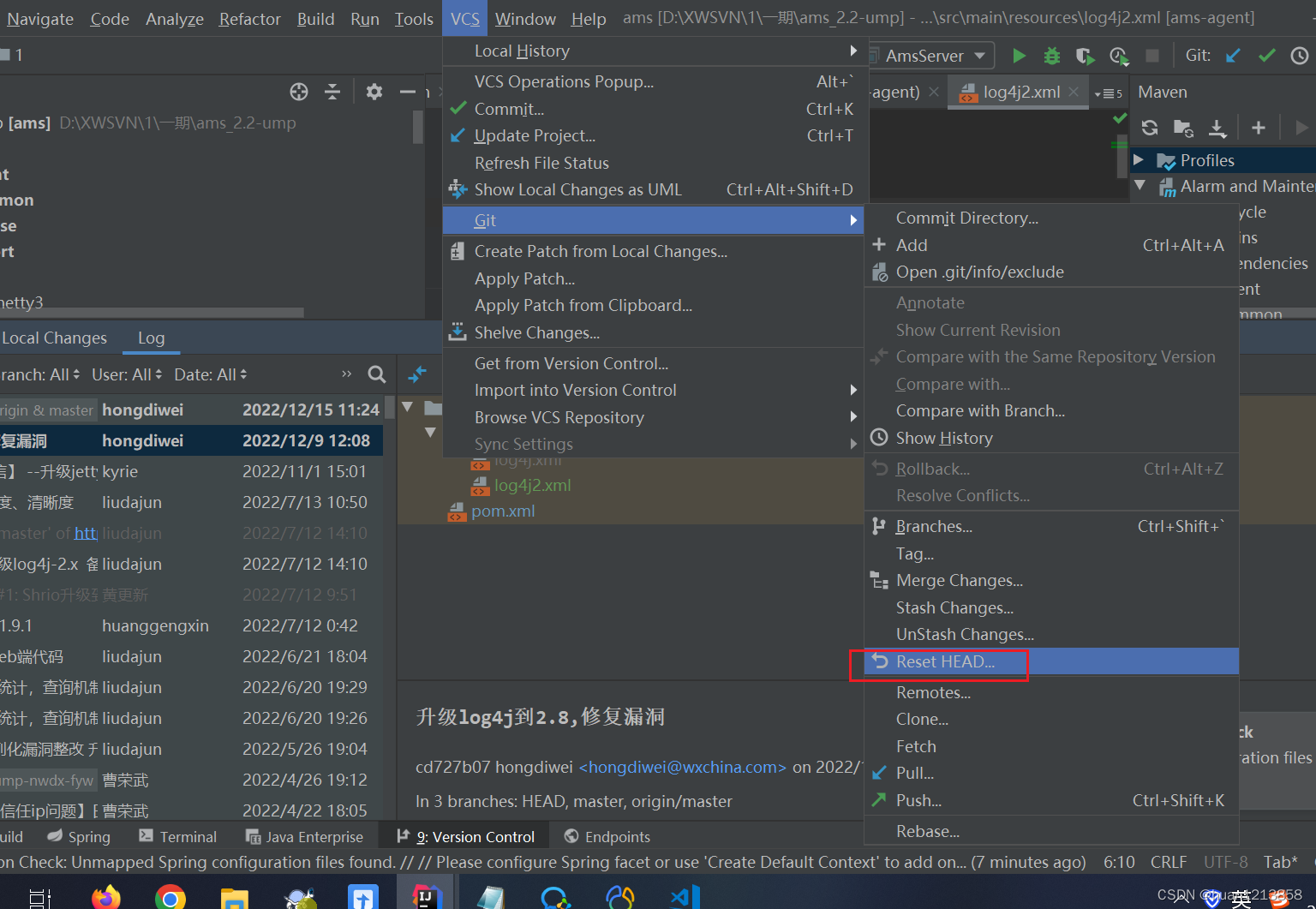Click Show History menu item
Screen dimensions: 1316x909
pyautogui.click(x=1051, y=438)
